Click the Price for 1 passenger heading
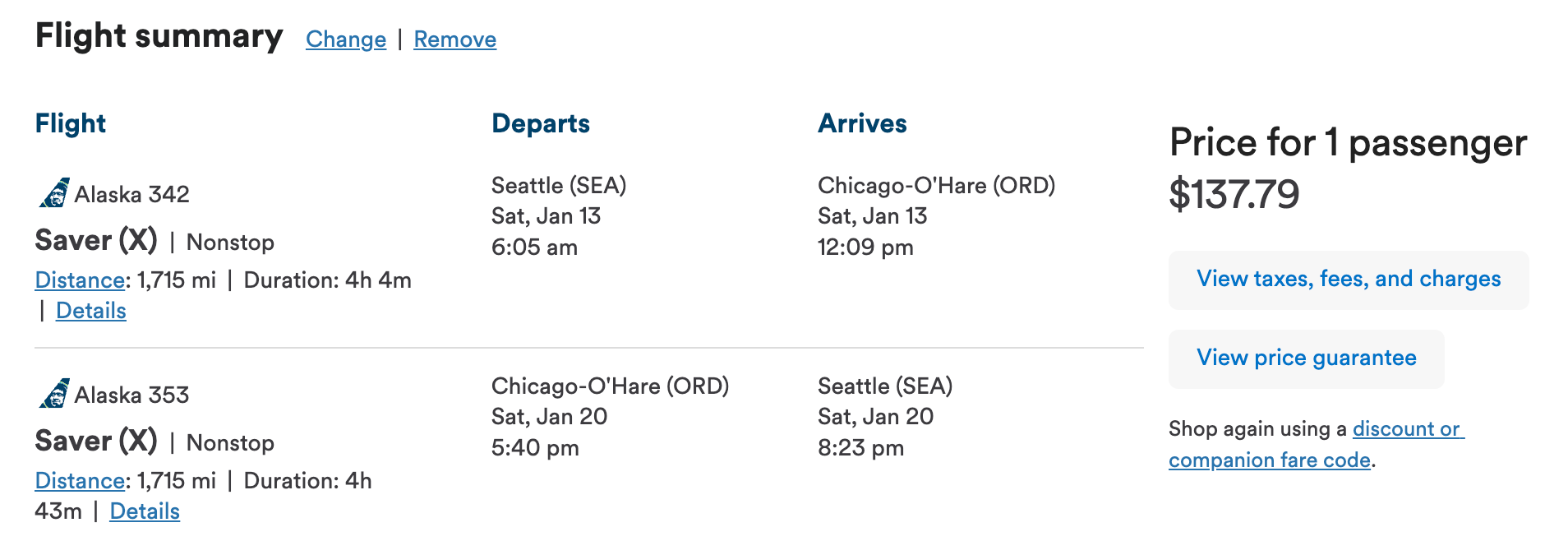1568x541 pixels. (x=1347, y=142)
